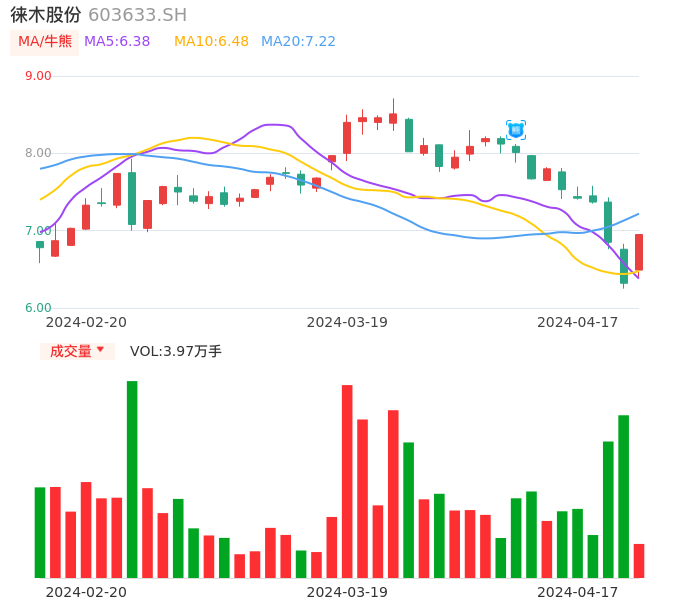Click the 2024-02-20 label under the volume chart

pos(86,592)
